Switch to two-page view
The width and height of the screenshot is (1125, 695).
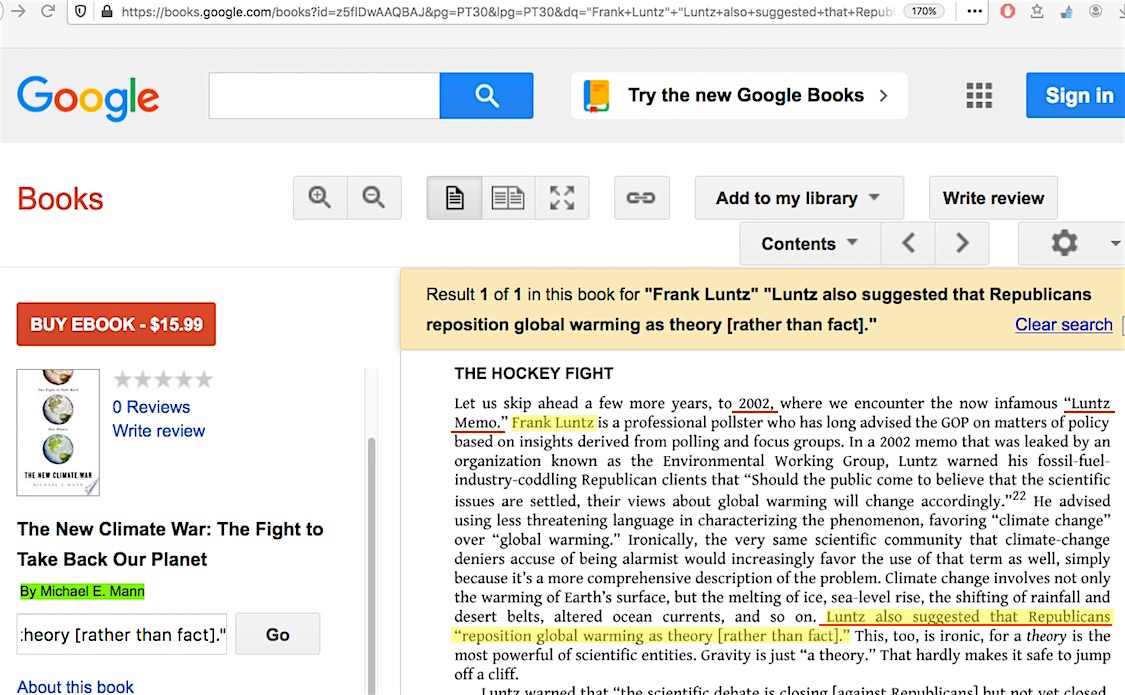coord(508,198)
